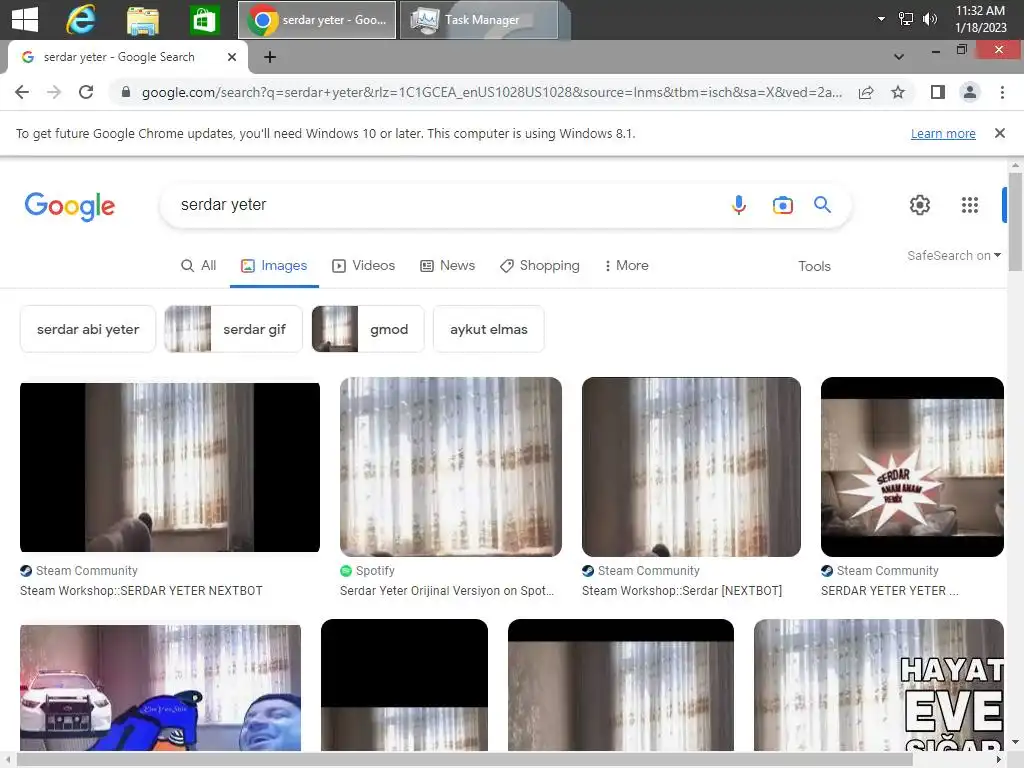Select the aykut elmas suggestion chip
Image resolution: width=1024 pixels, height=768 pixels.
[488, 329]
